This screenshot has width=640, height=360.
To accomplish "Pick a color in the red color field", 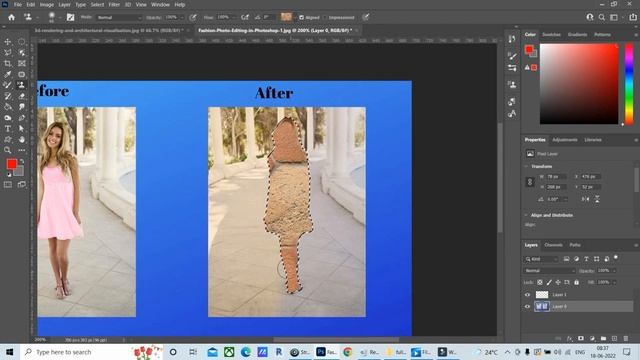I will click(579, 84).
